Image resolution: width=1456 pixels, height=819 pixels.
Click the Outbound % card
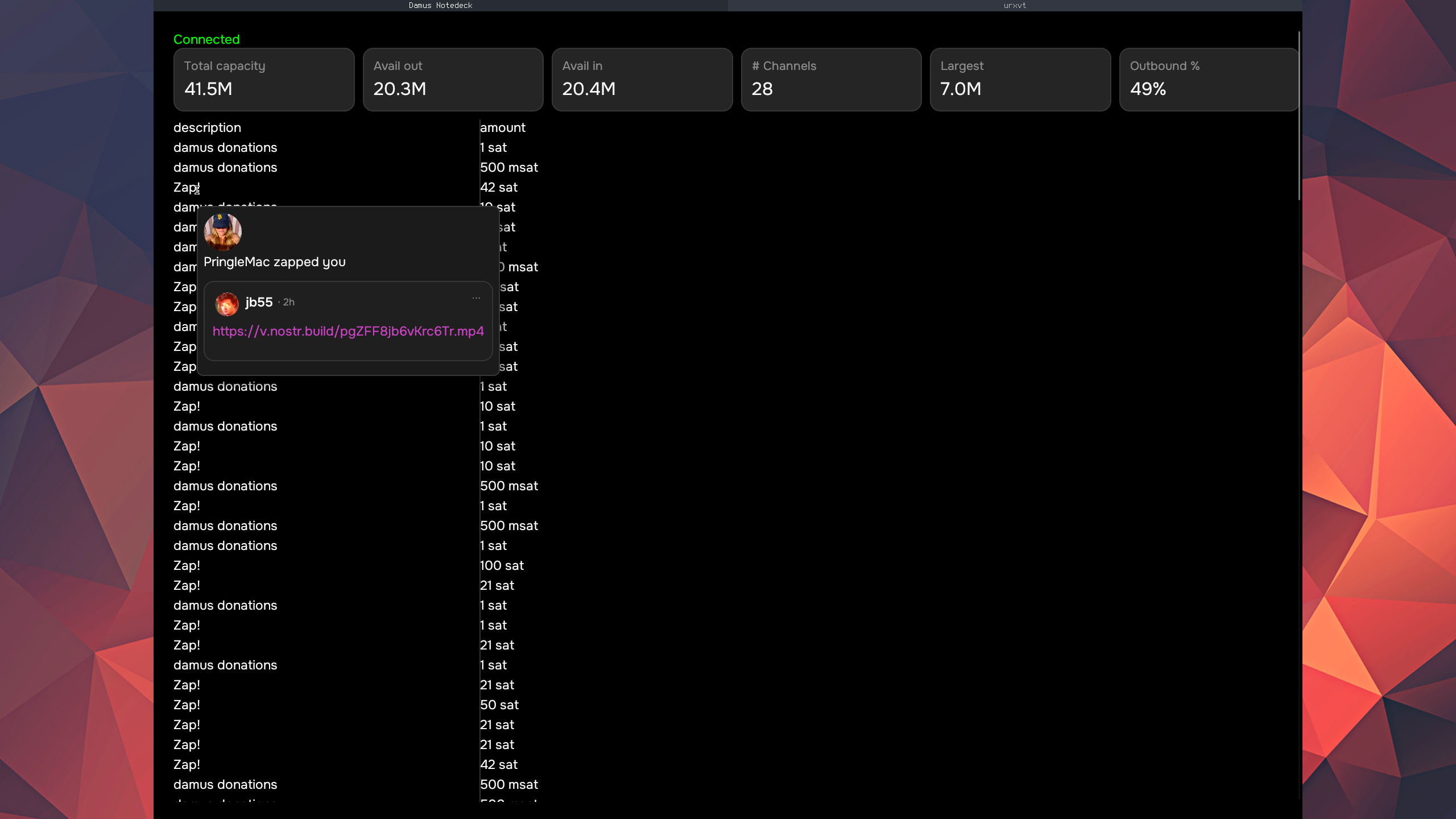pos(1209,79)
